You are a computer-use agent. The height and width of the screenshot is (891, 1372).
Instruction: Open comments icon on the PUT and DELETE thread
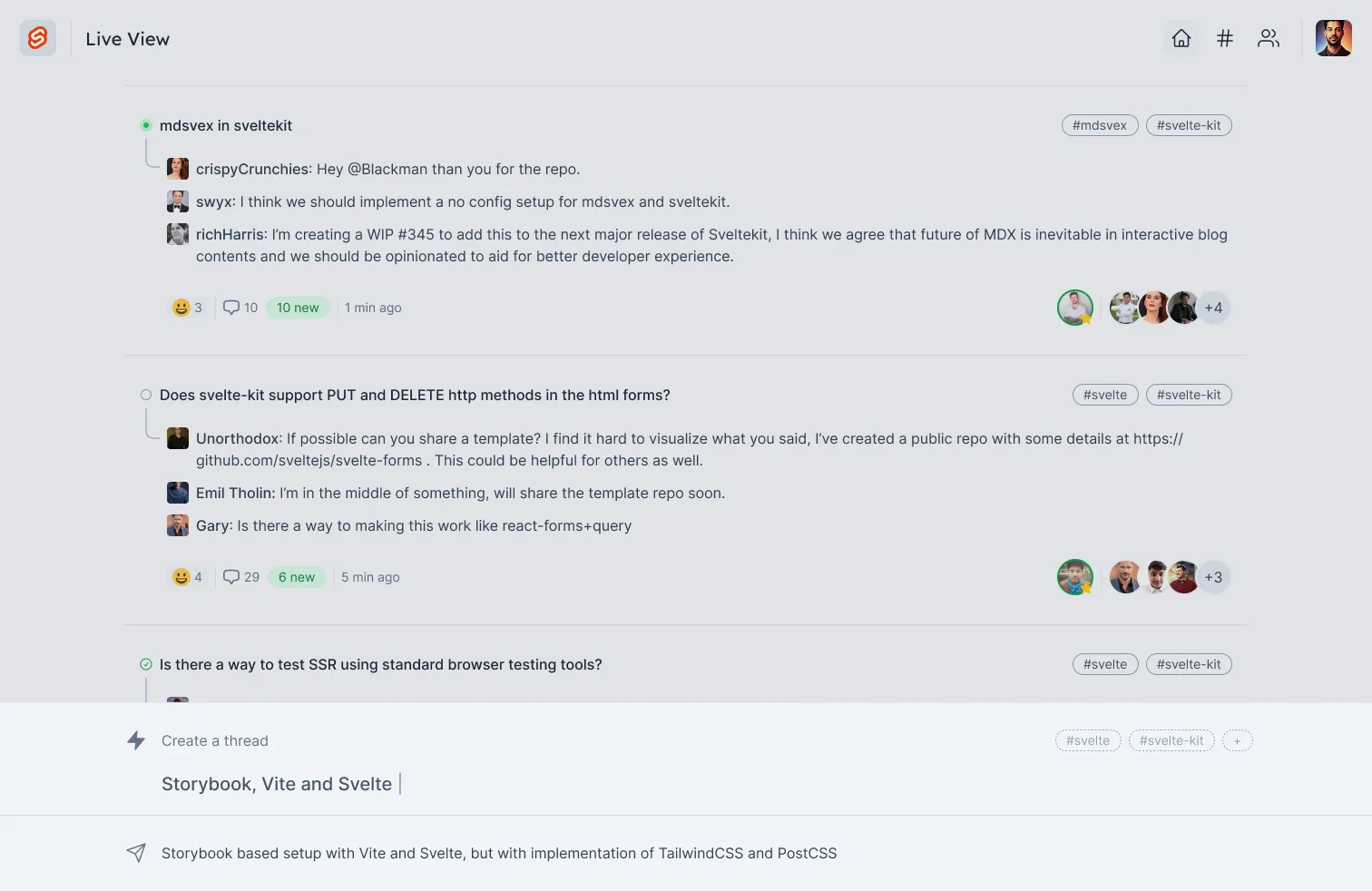[232, 576]
